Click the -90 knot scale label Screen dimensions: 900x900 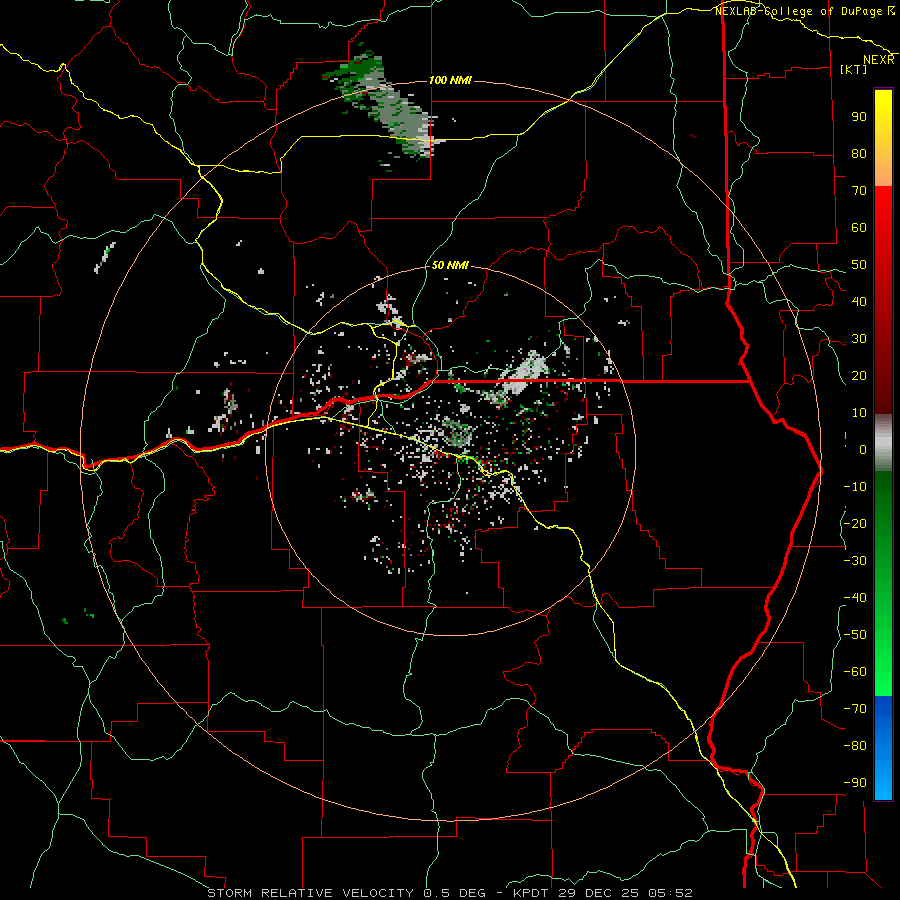click(855, 783)
